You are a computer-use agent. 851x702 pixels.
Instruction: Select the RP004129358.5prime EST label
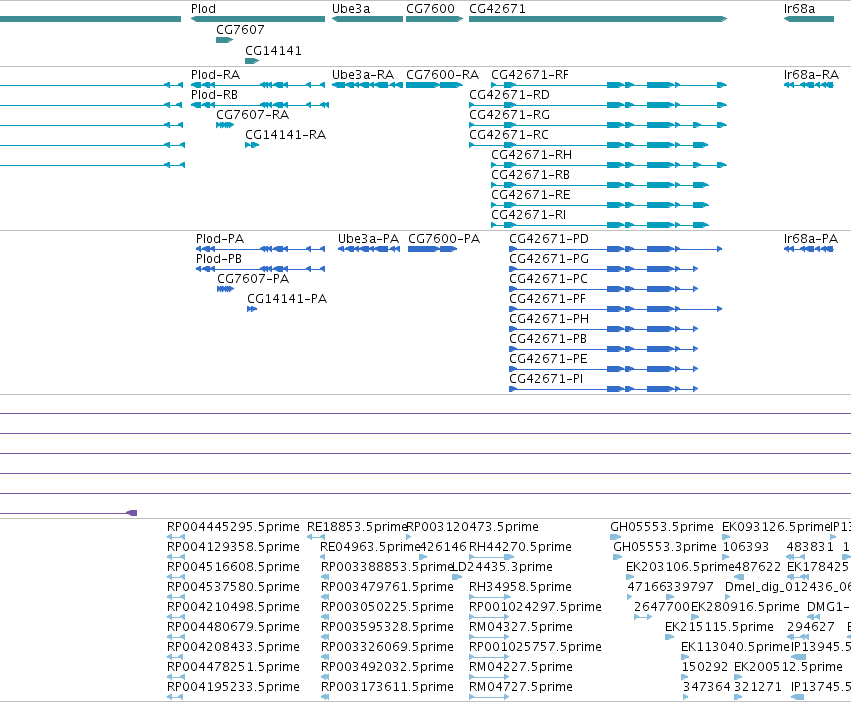pos(233,547)
